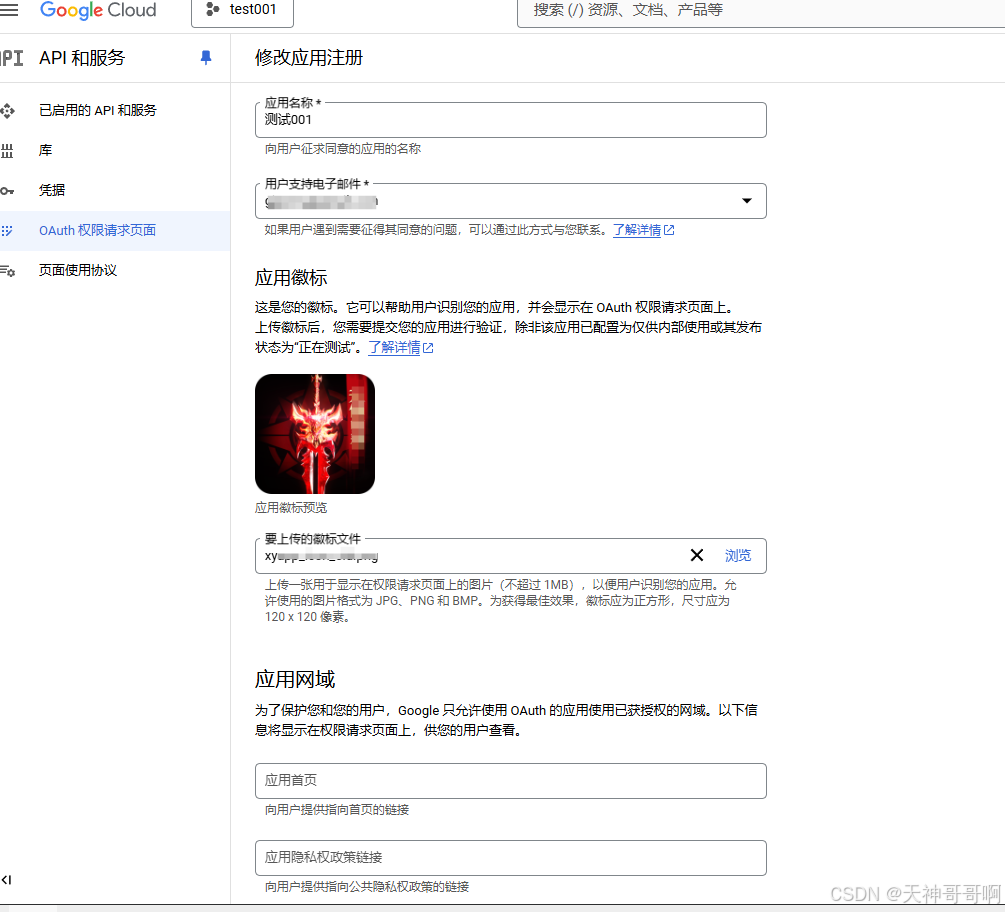Click the API product icon in sidebar header
Image resolution: width=1005 pixels, height=912 pixels.
click(12, 58)
